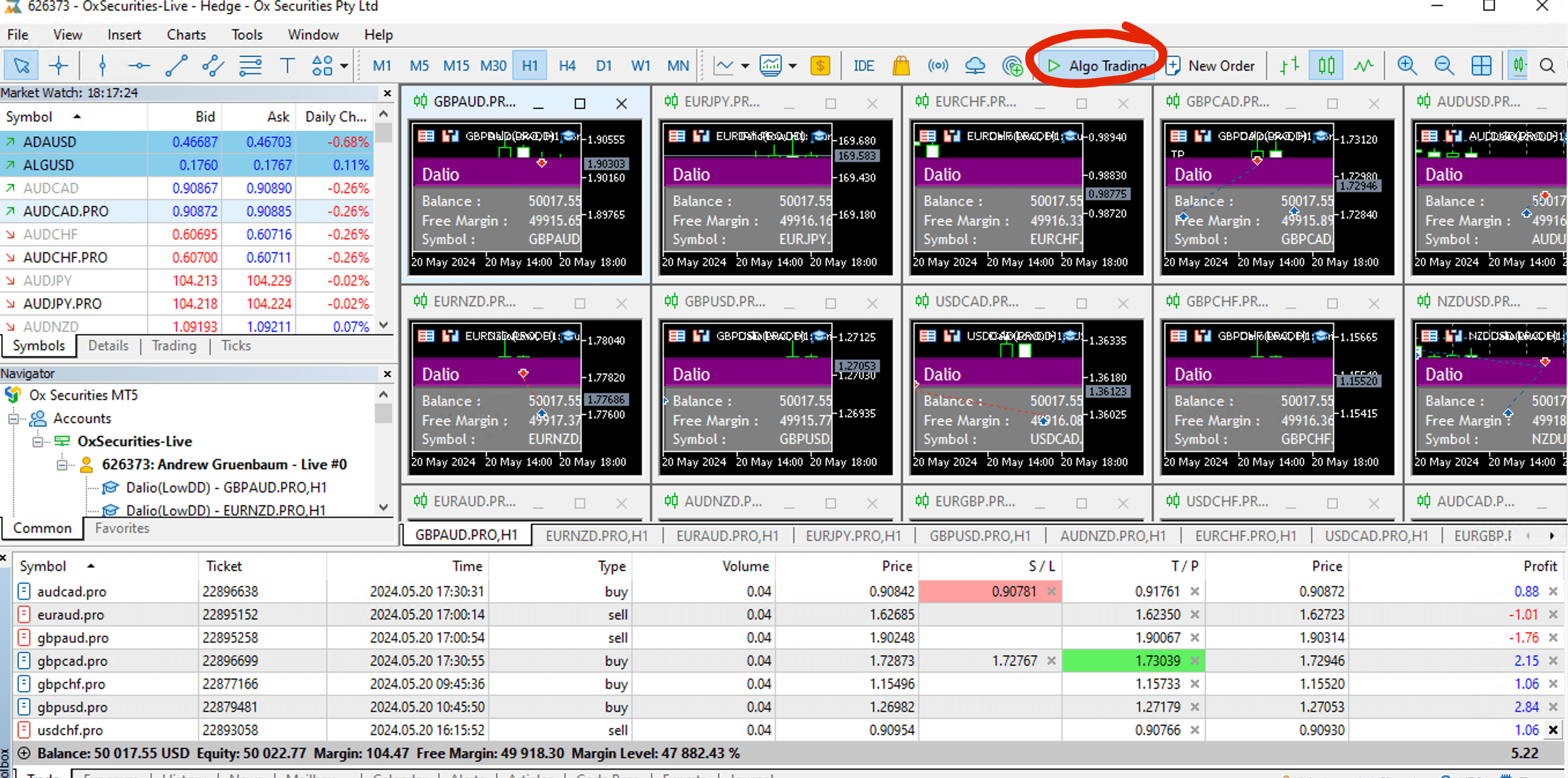Click the green T/P cell of gbpcad.pro

[x=1132, y=661]
